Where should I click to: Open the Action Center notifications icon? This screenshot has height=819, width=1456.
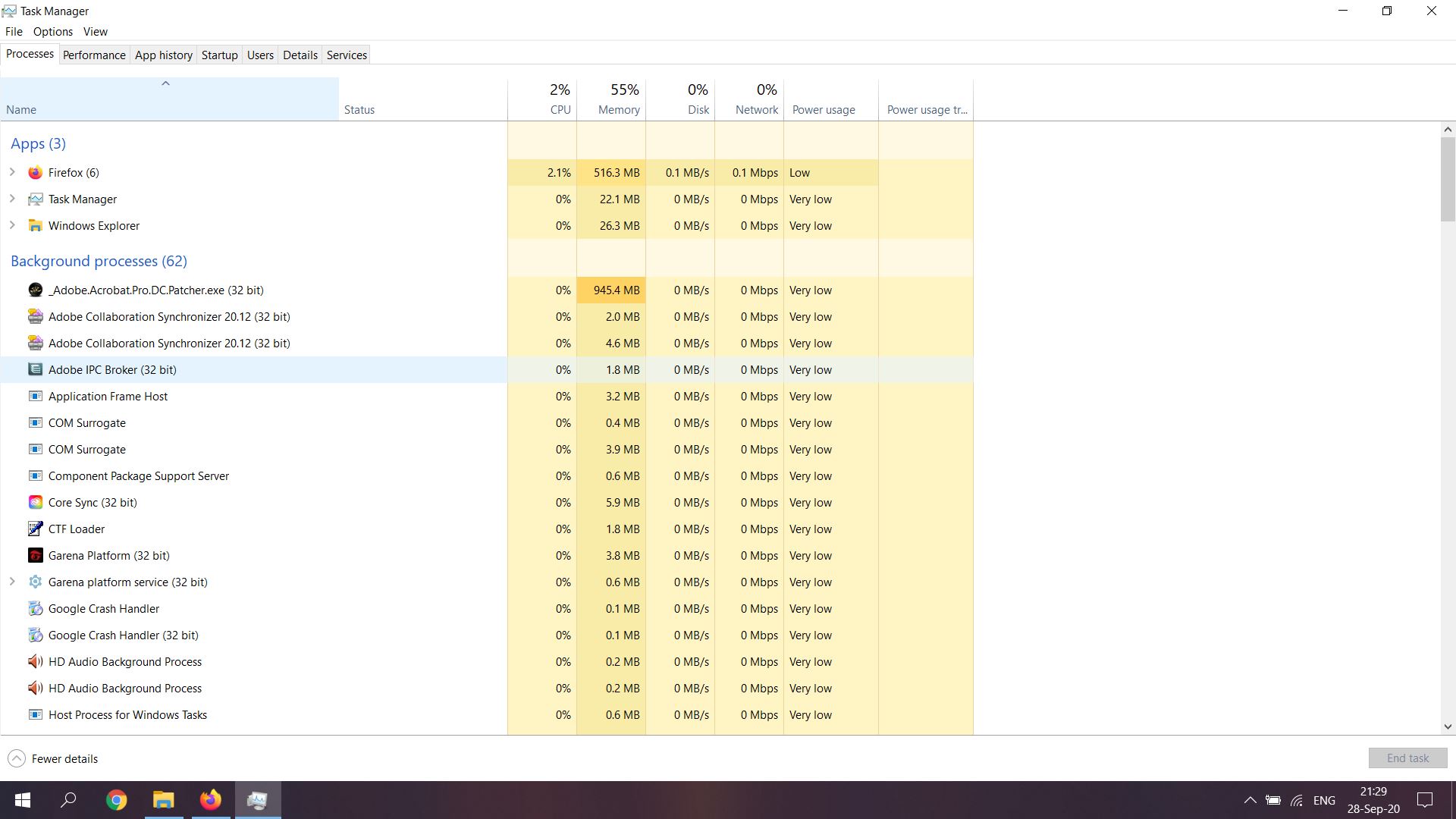tap(1425, 800)
